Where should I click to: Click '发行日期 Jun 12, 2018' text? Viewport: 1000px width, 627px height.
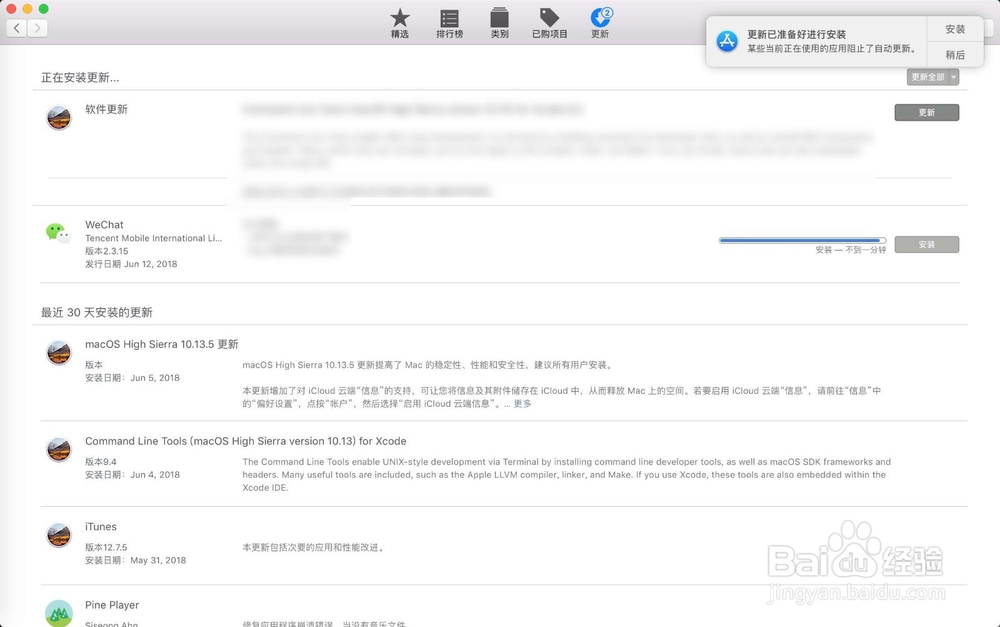pyautogui.click(x=131, y=264)
